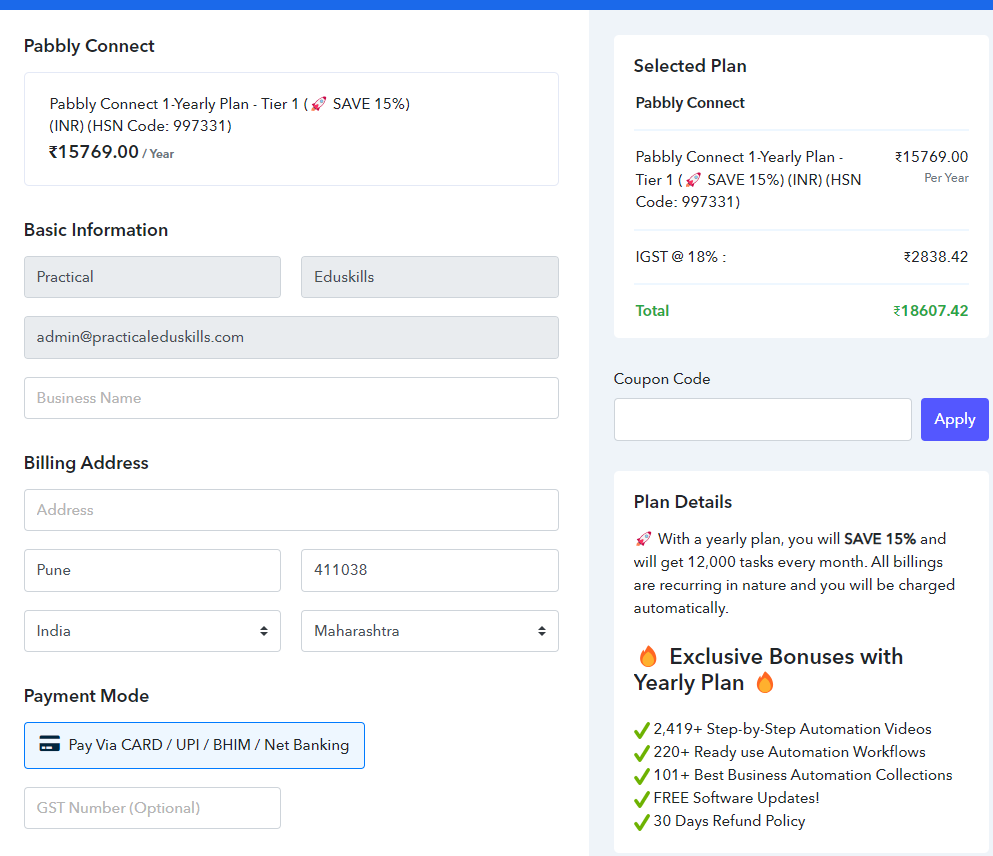Click the green Total label

(x=652, y=311)
